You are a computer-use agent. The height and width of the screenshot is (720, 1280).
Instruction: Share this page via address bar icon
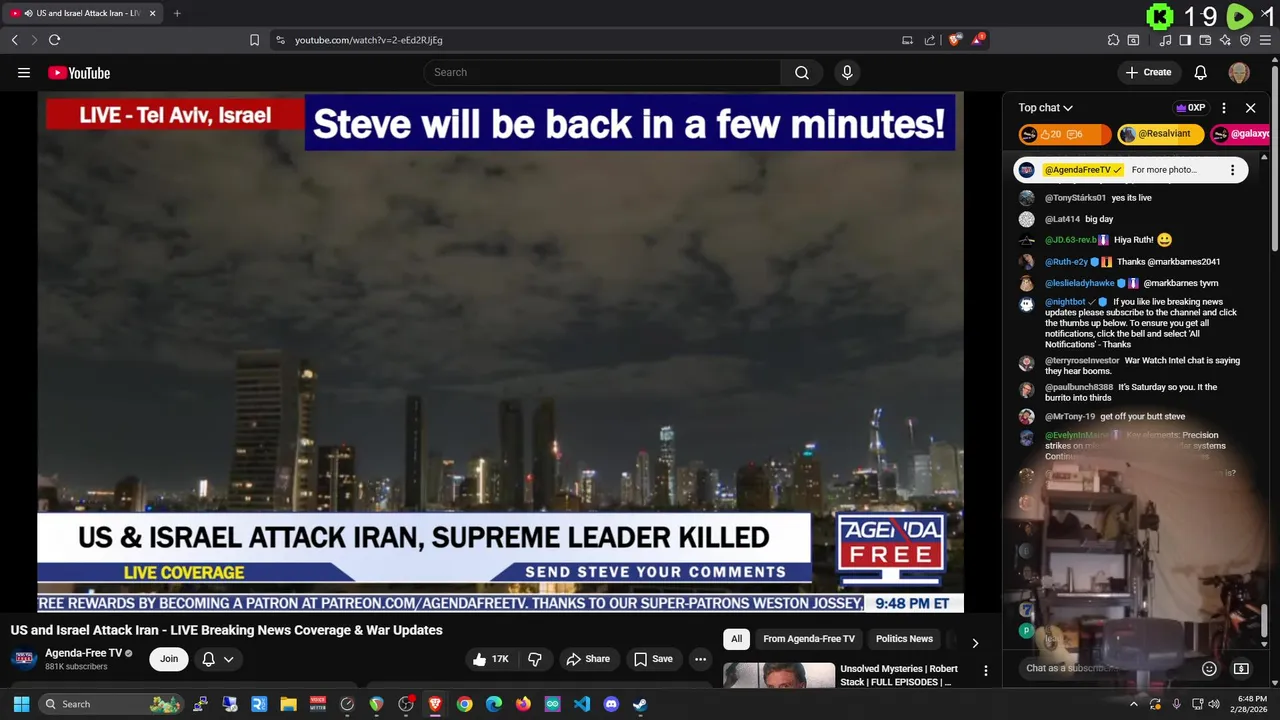click(930, 40)
